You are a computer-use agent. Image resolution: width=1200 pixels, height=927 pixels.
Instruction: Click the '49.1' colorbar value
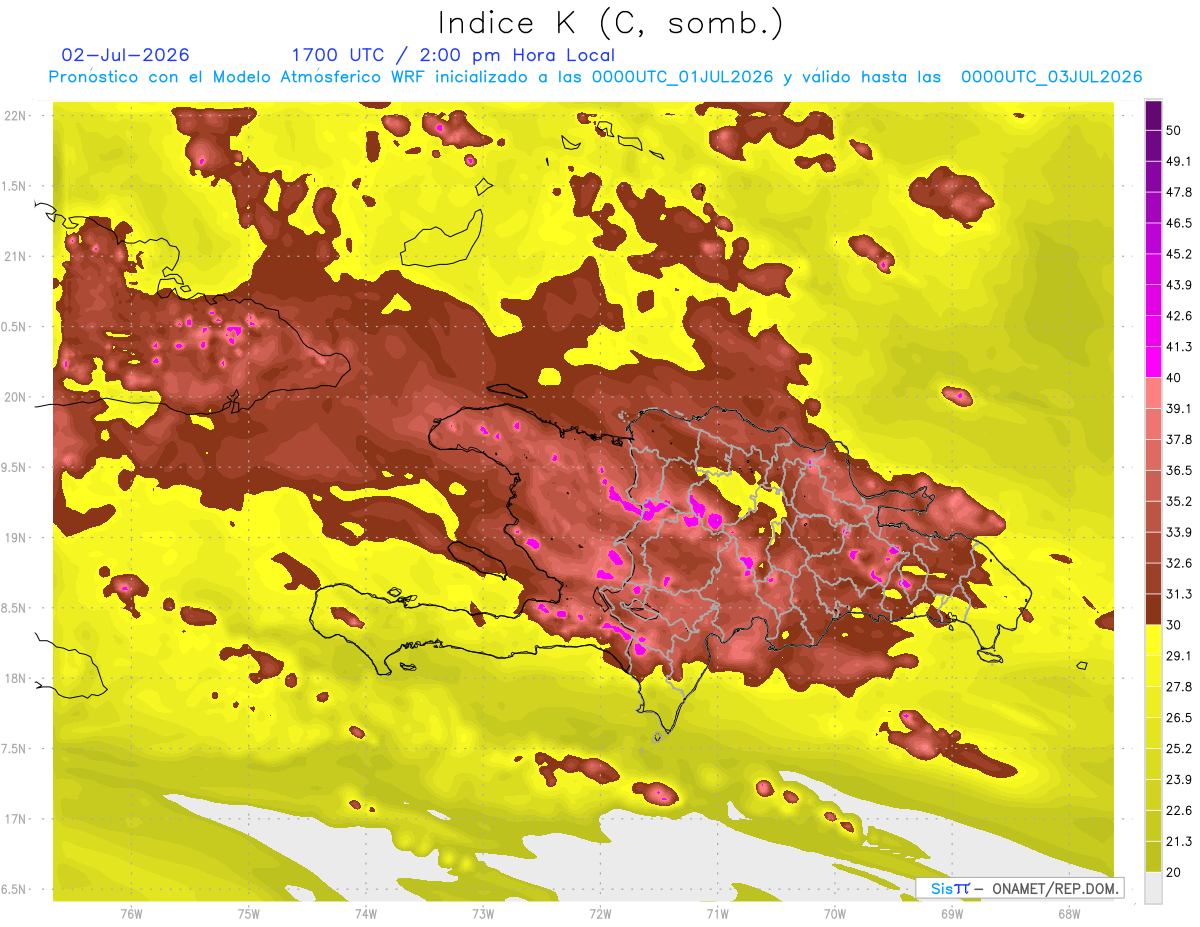pos(1179,161)
